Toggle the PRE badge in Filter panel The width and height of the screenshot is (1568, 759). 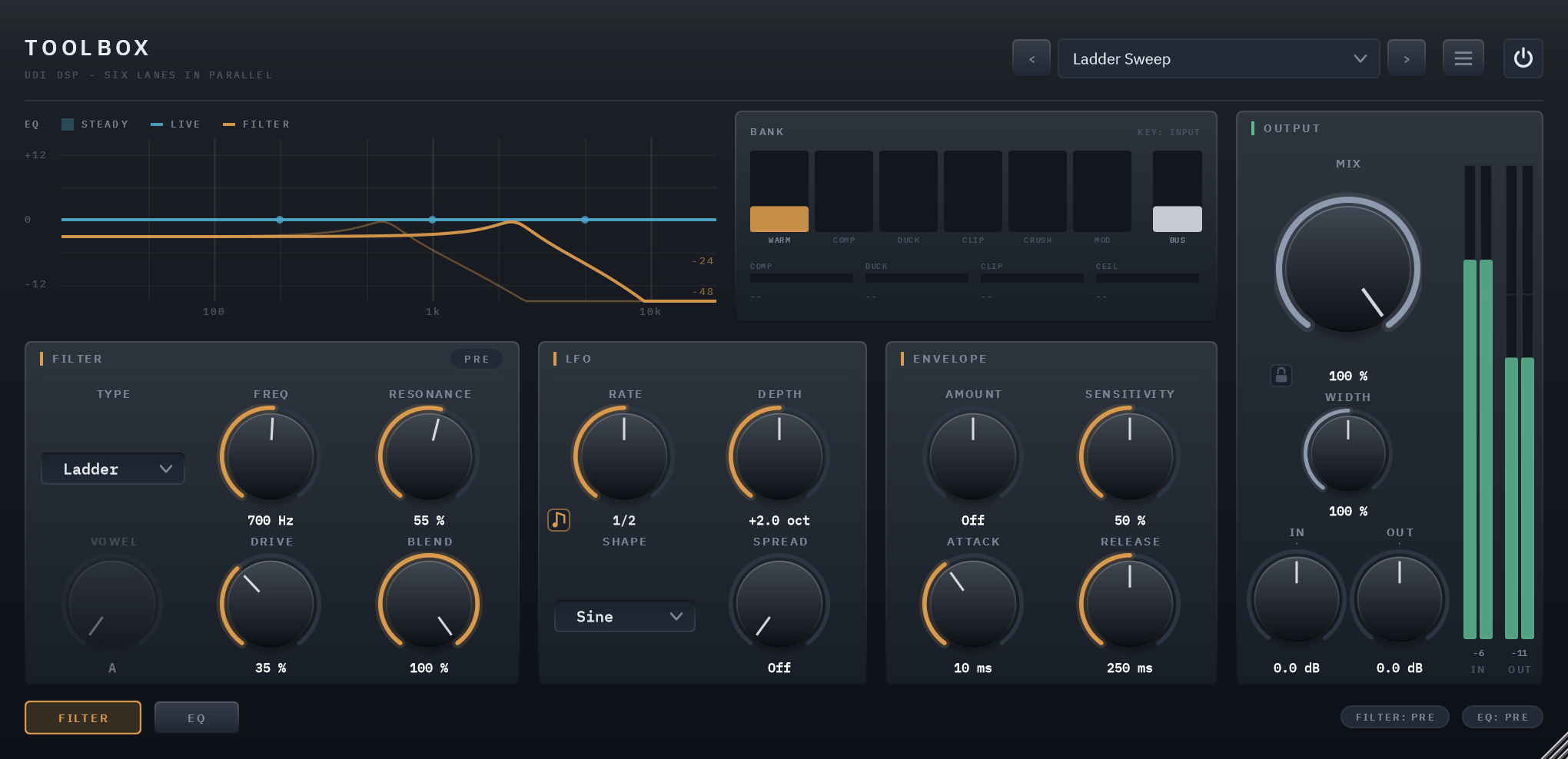pyautogui.click(x=477, y=359)
